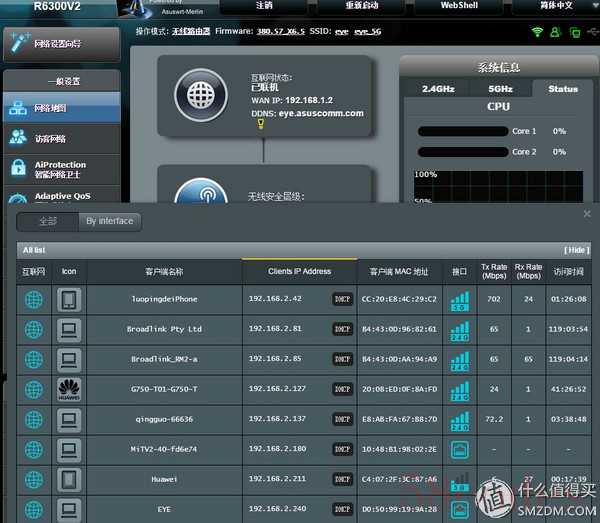Sort by Clients IP Address column
Viewport: 600px width, 523px height.
click(x=299, y=271)
